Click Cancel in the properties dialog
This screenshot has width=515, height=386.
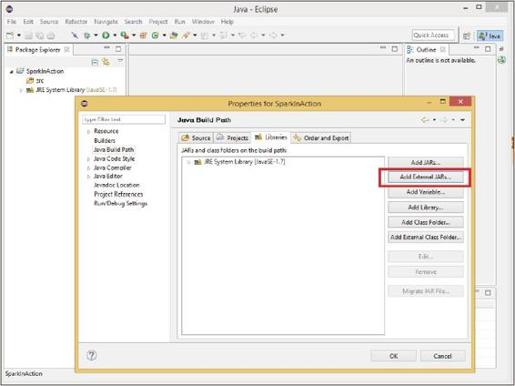(x=443, y=356)
